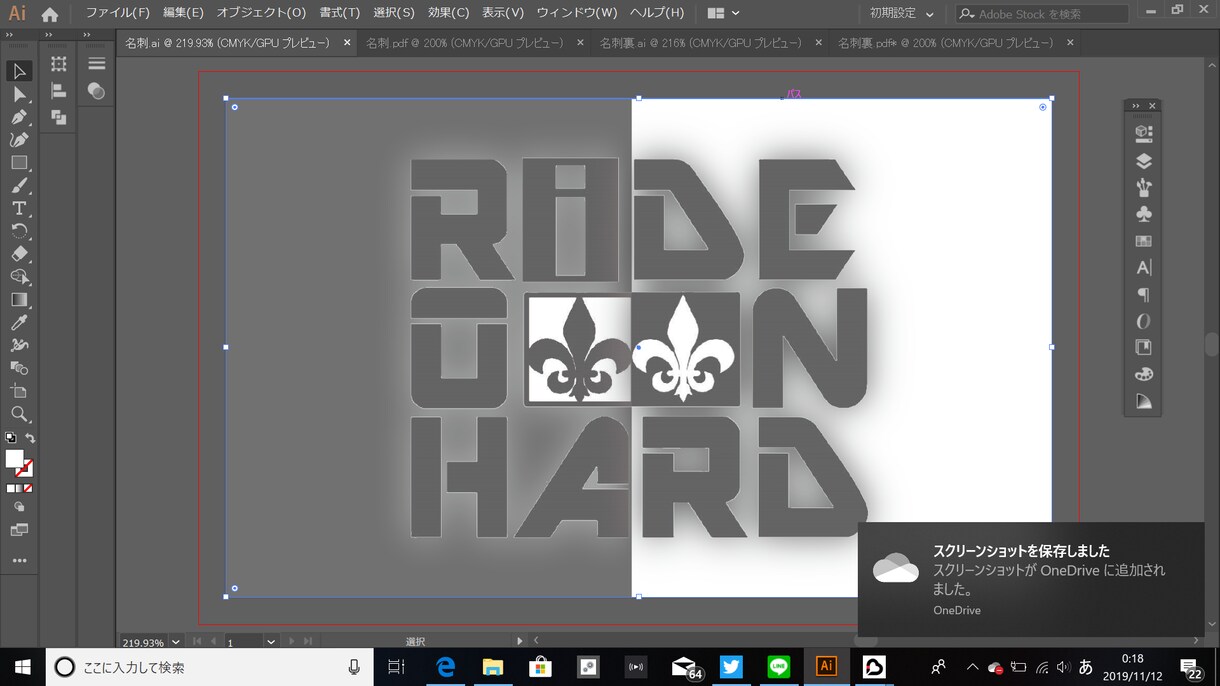Choose the Type tool
This screenshot has width=1220, height=686.
[19, 208]
